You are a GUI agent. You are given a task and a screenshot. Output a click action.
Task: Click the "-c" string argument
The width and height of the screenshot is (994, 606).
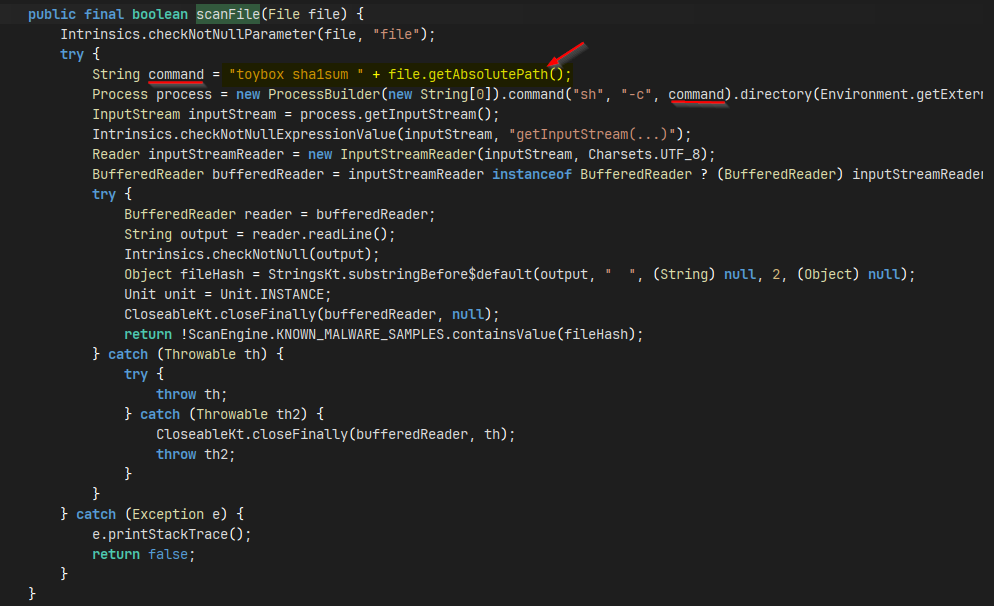(x=636, y=94)
